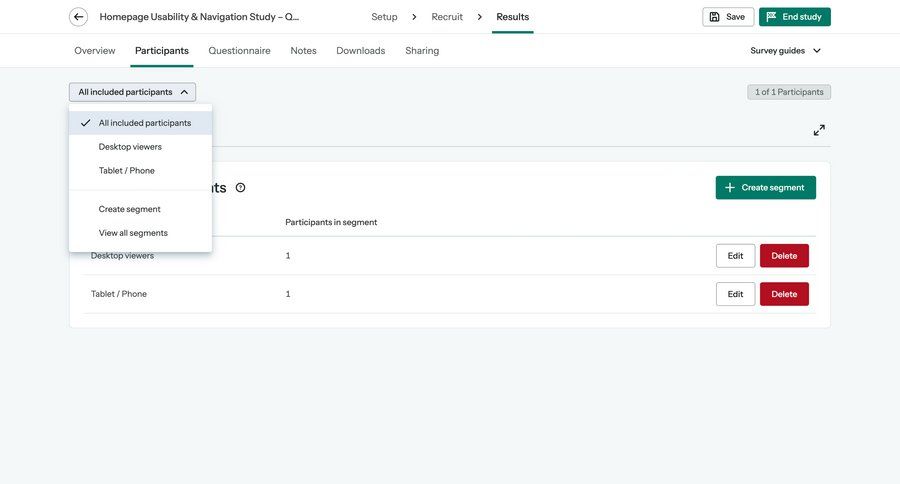Open the Survey guides dropdown
Image resolution: width=900 pixels, height=484 pixels.
pyautogui.click(x=785, y=51)
